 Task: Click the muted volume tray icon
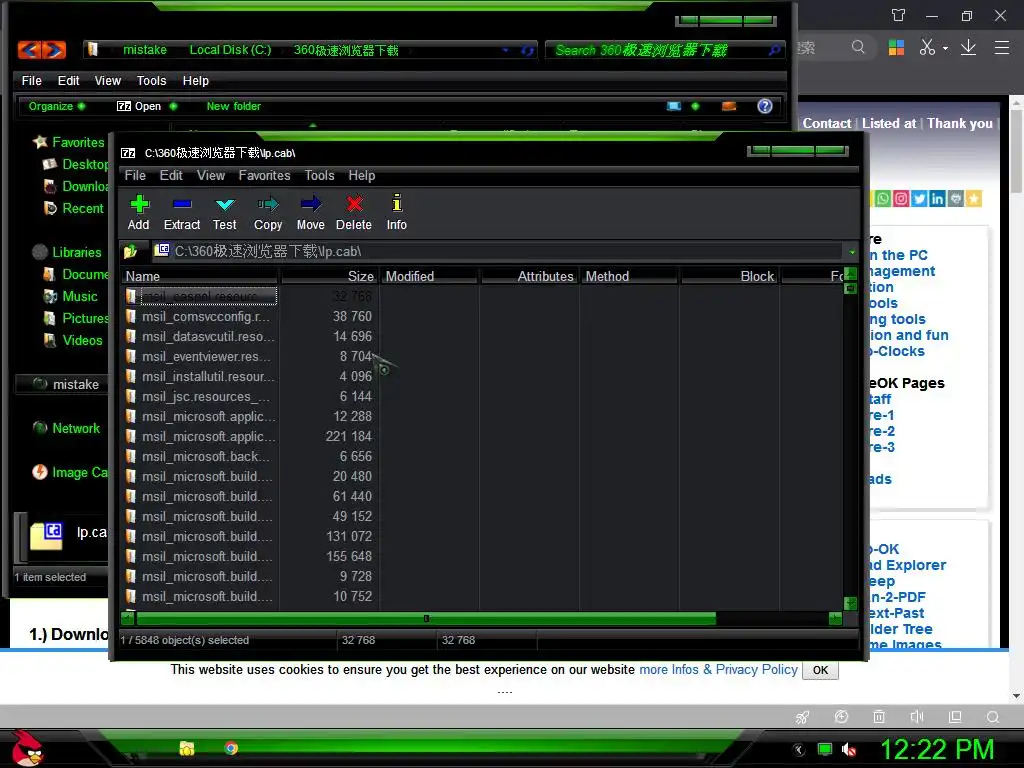coord(849,749)
